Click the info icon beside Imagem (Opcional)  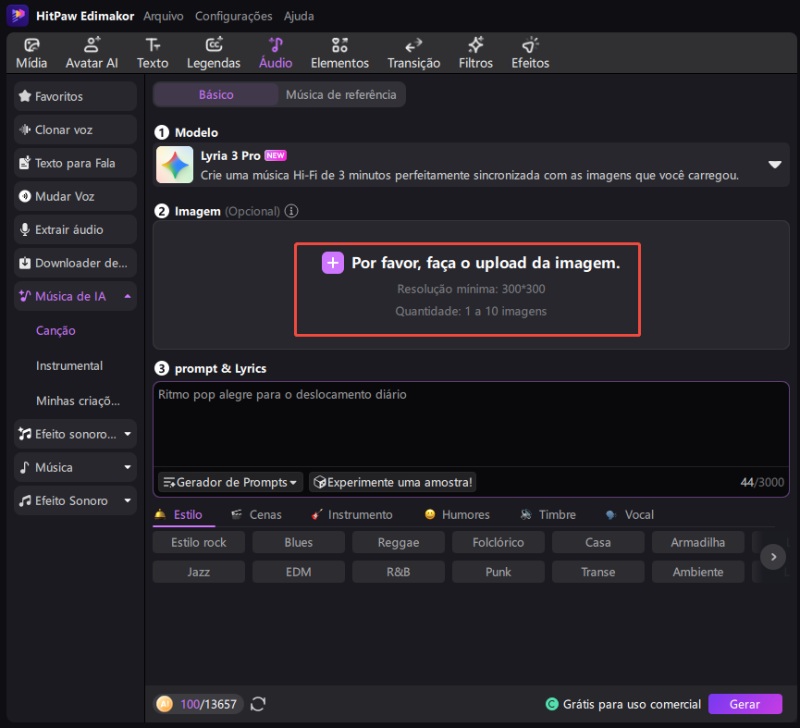291,211
